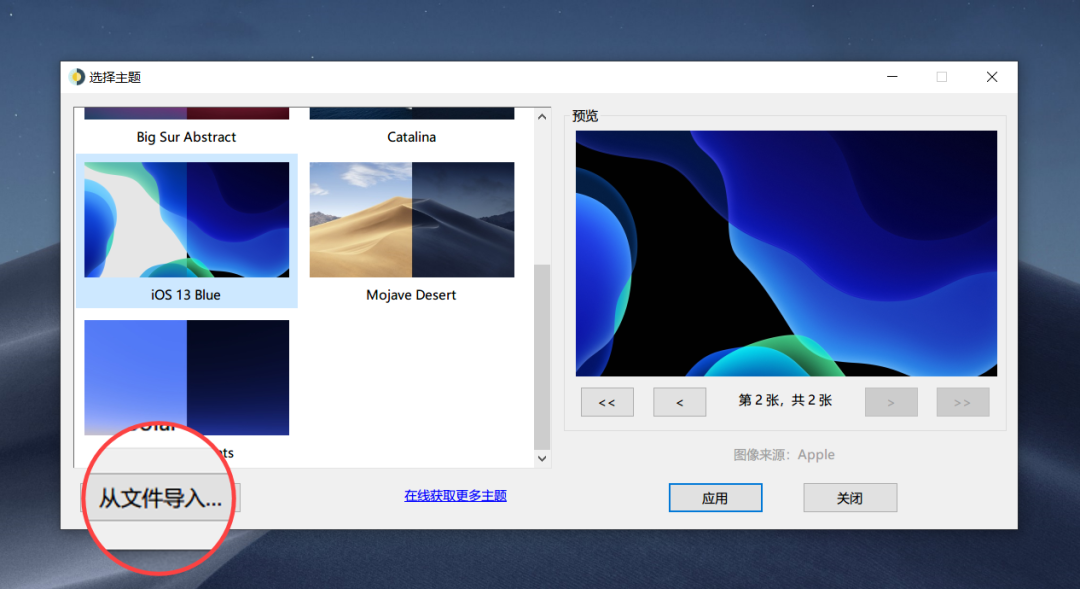Viewport: 1080px width, 589px height.
Task: Click the 从文件导入... import button
Action: pyautogui.click(x=160, y=497)
